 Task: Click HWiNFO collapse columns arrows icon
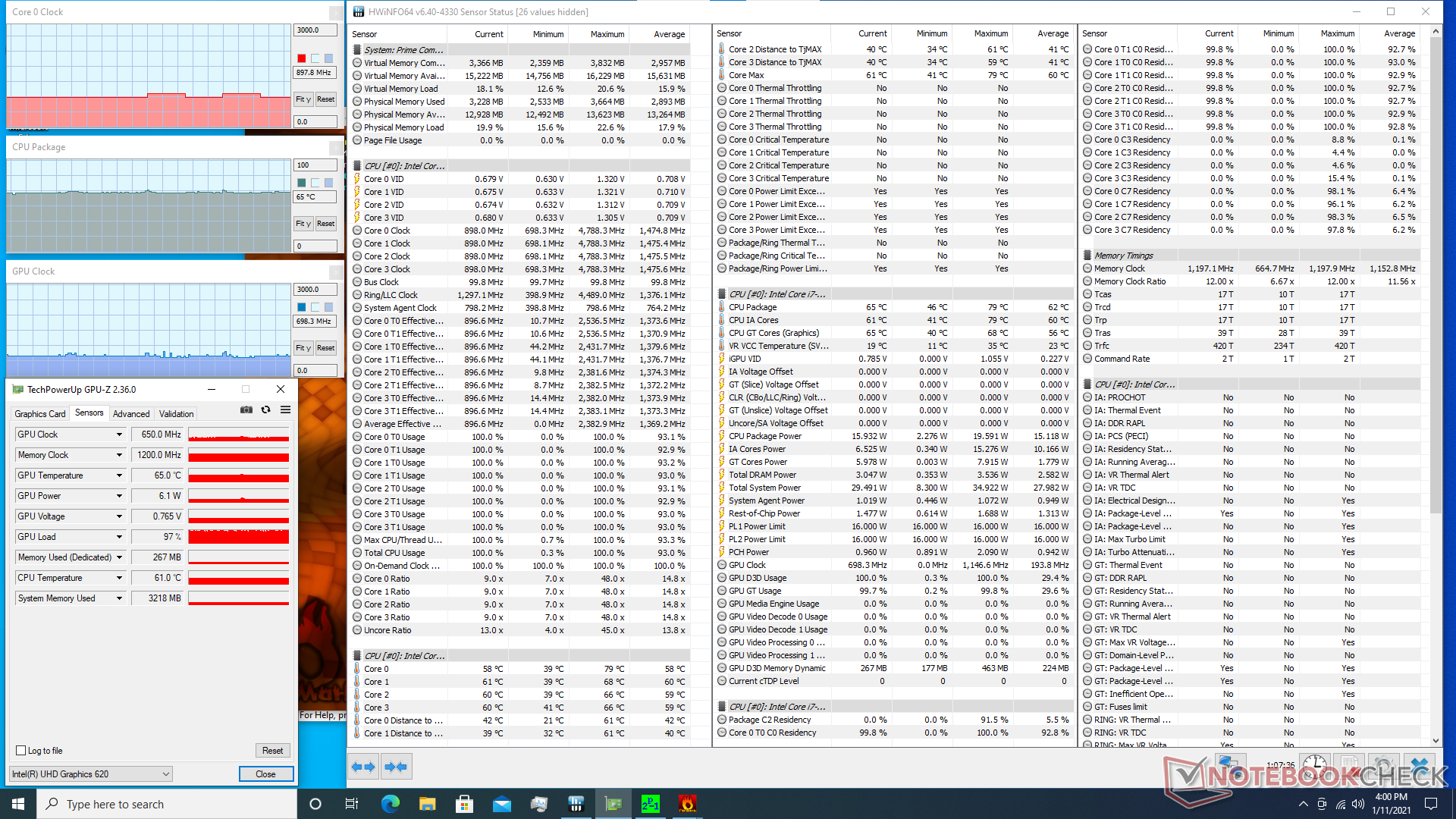396,767
